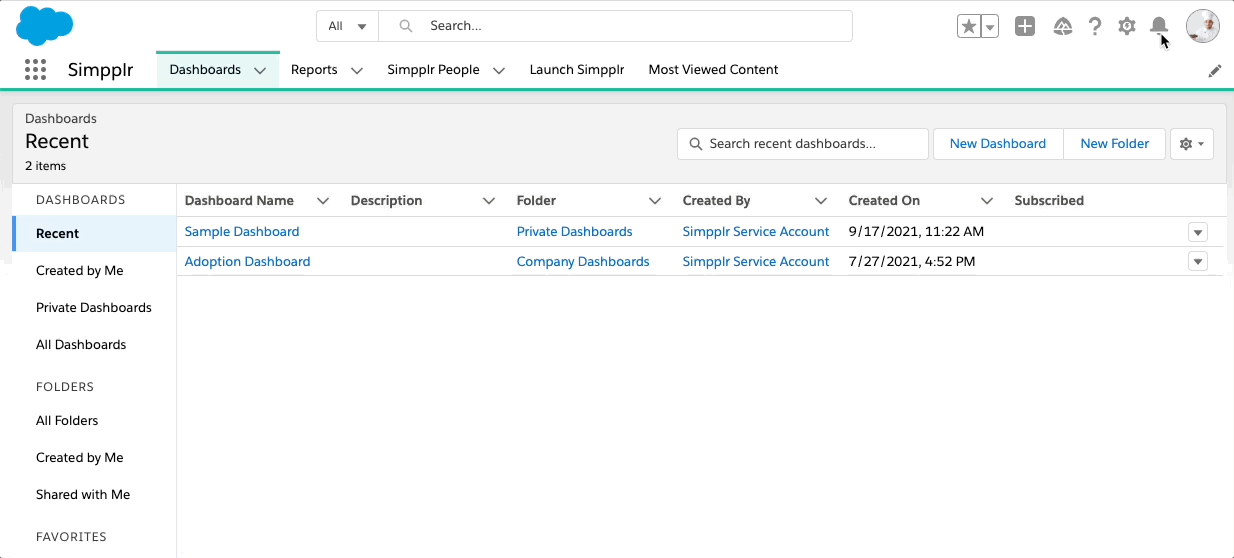Viewport: 1234px width, 558px height.
Task: Open the favorites list dropdown arrow
Action: pos(990,27)
